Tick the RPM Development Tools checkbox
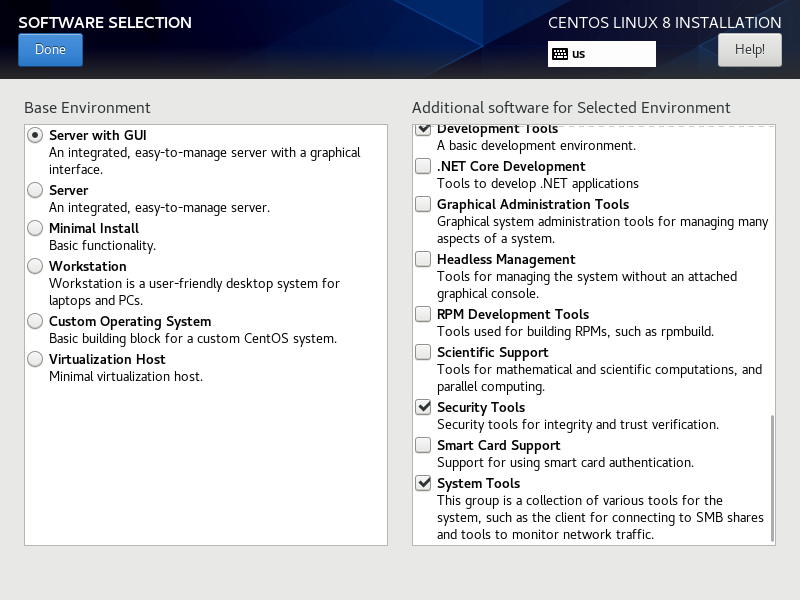The height and width of the screenshot is (600, 800). point(423,314)
